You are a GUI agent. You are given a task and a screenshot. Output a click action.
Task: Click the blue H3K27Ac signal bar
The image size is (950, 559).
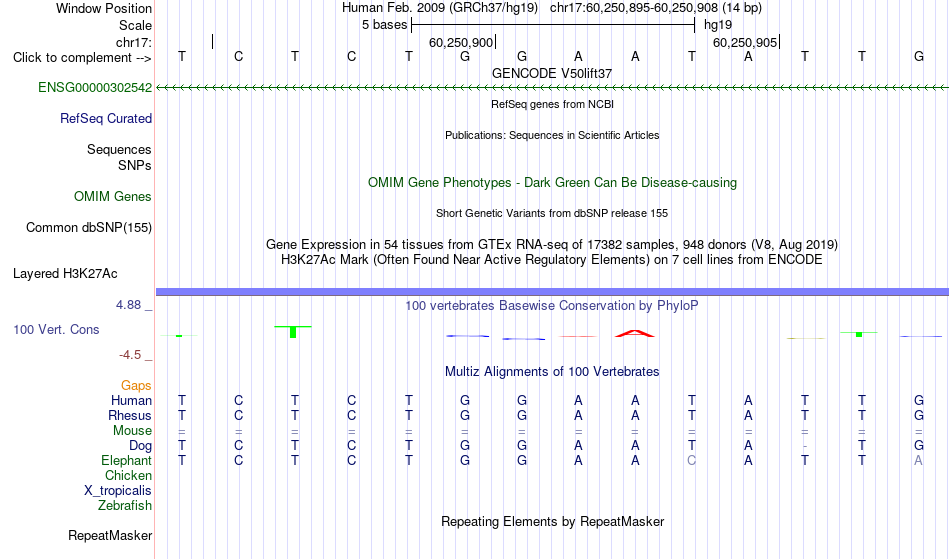tap(553, 292)
